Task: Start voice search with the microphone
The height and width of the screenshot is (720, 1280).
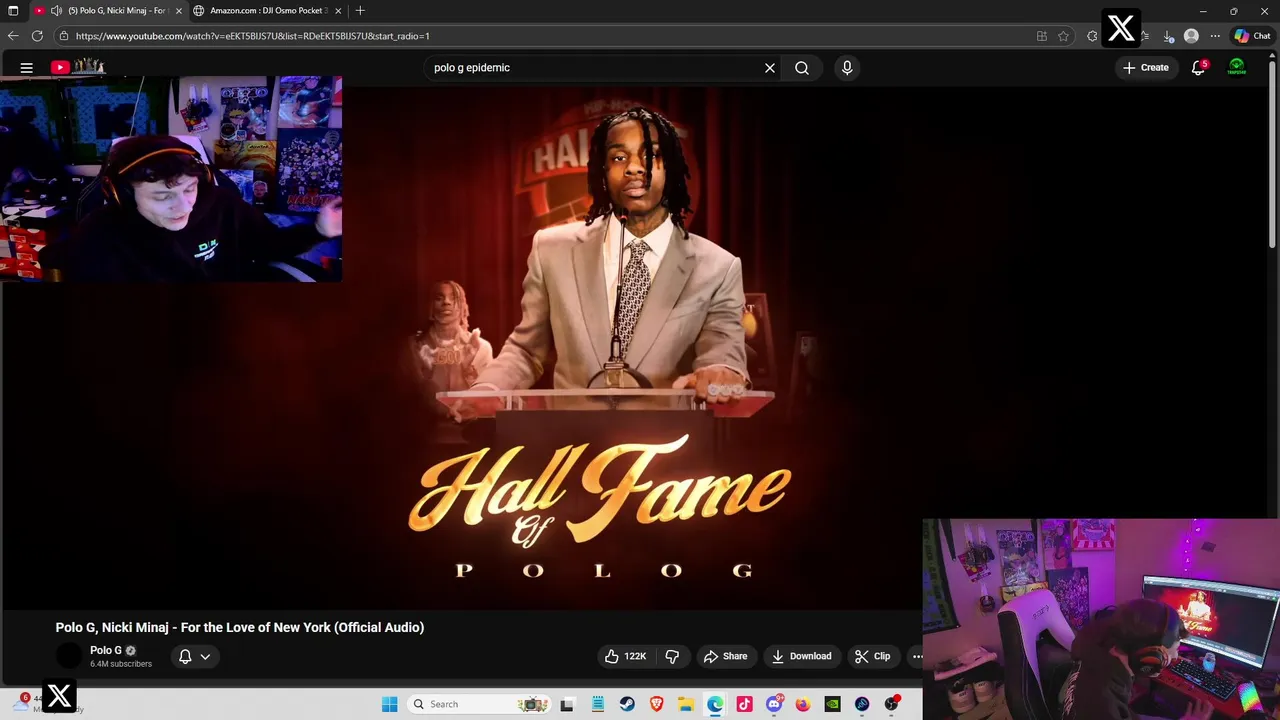Action: click(847, 68)
